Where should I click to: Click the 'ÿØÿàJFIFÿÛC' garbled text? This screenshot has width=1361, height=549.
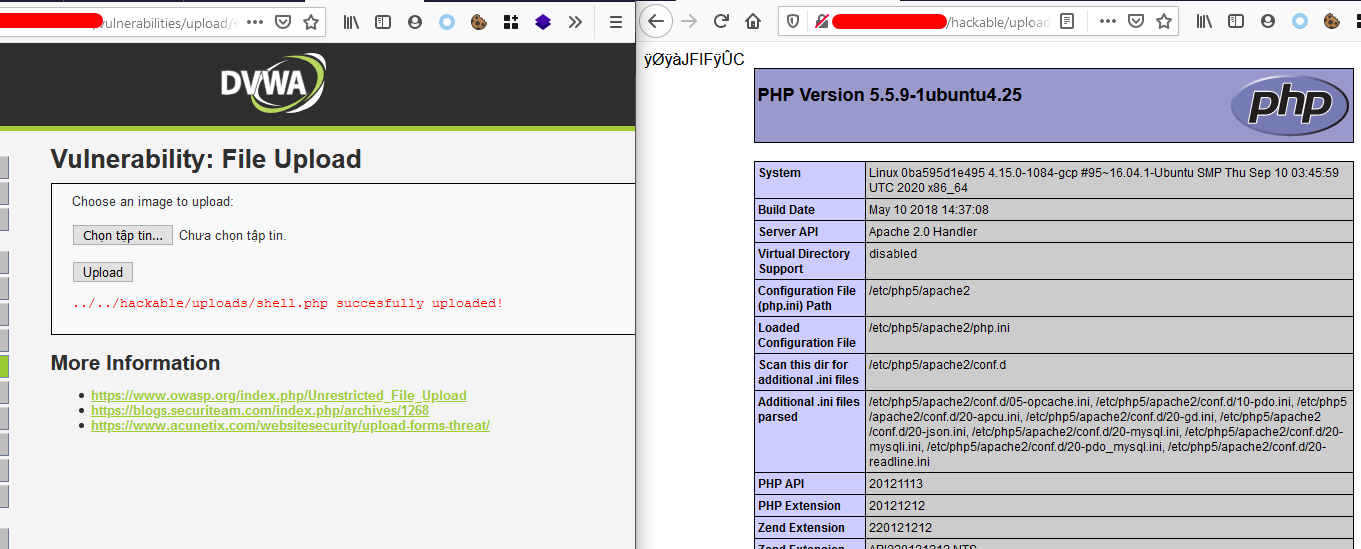695,60
